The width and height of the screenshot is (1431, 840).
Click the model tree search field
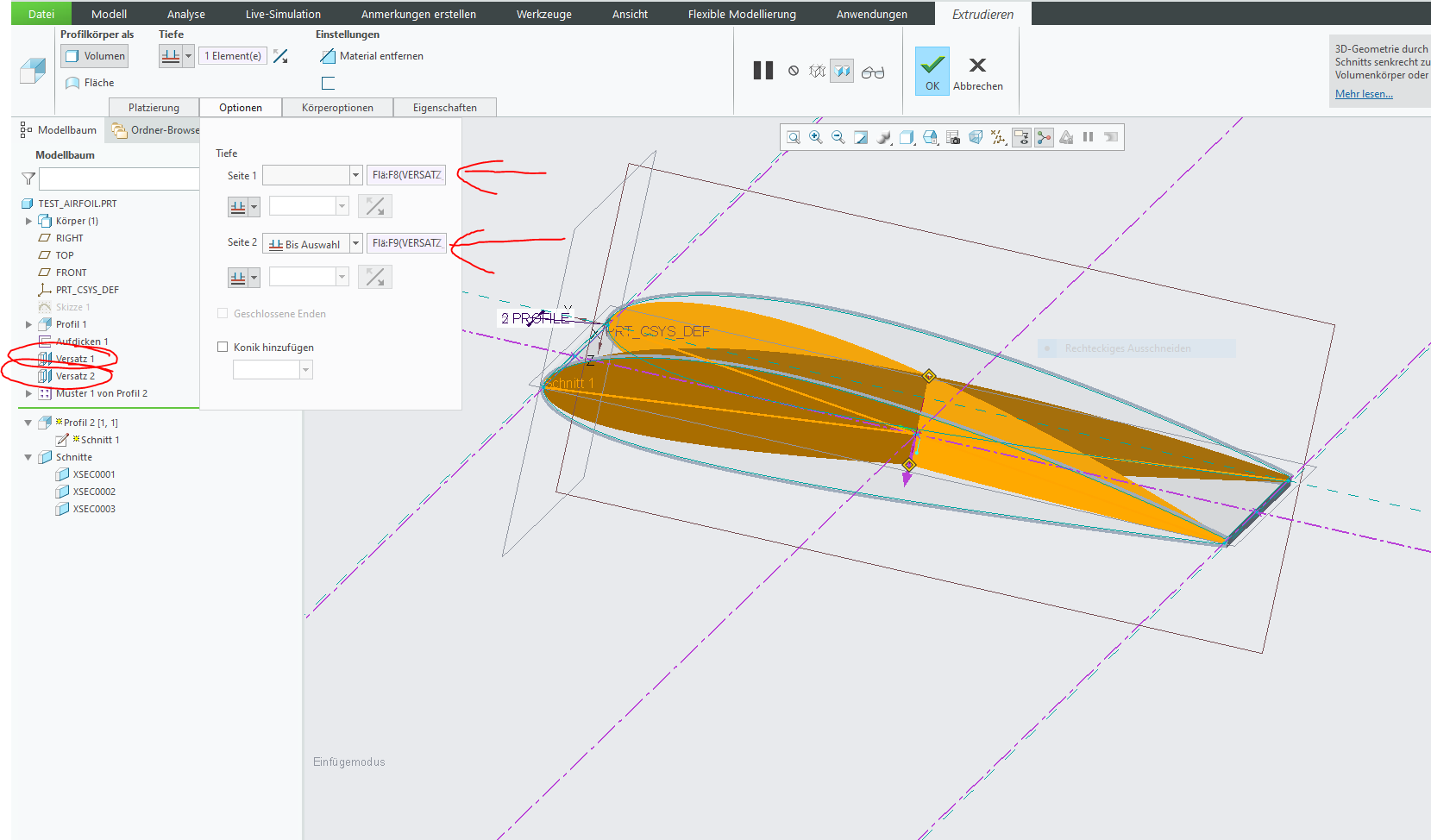coord(119,179)
